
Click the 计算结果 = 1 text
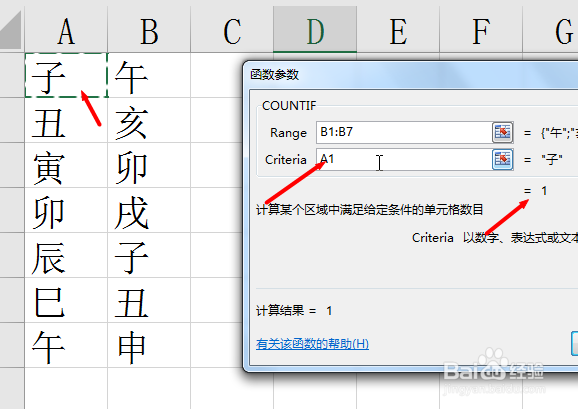coord(294,311)
